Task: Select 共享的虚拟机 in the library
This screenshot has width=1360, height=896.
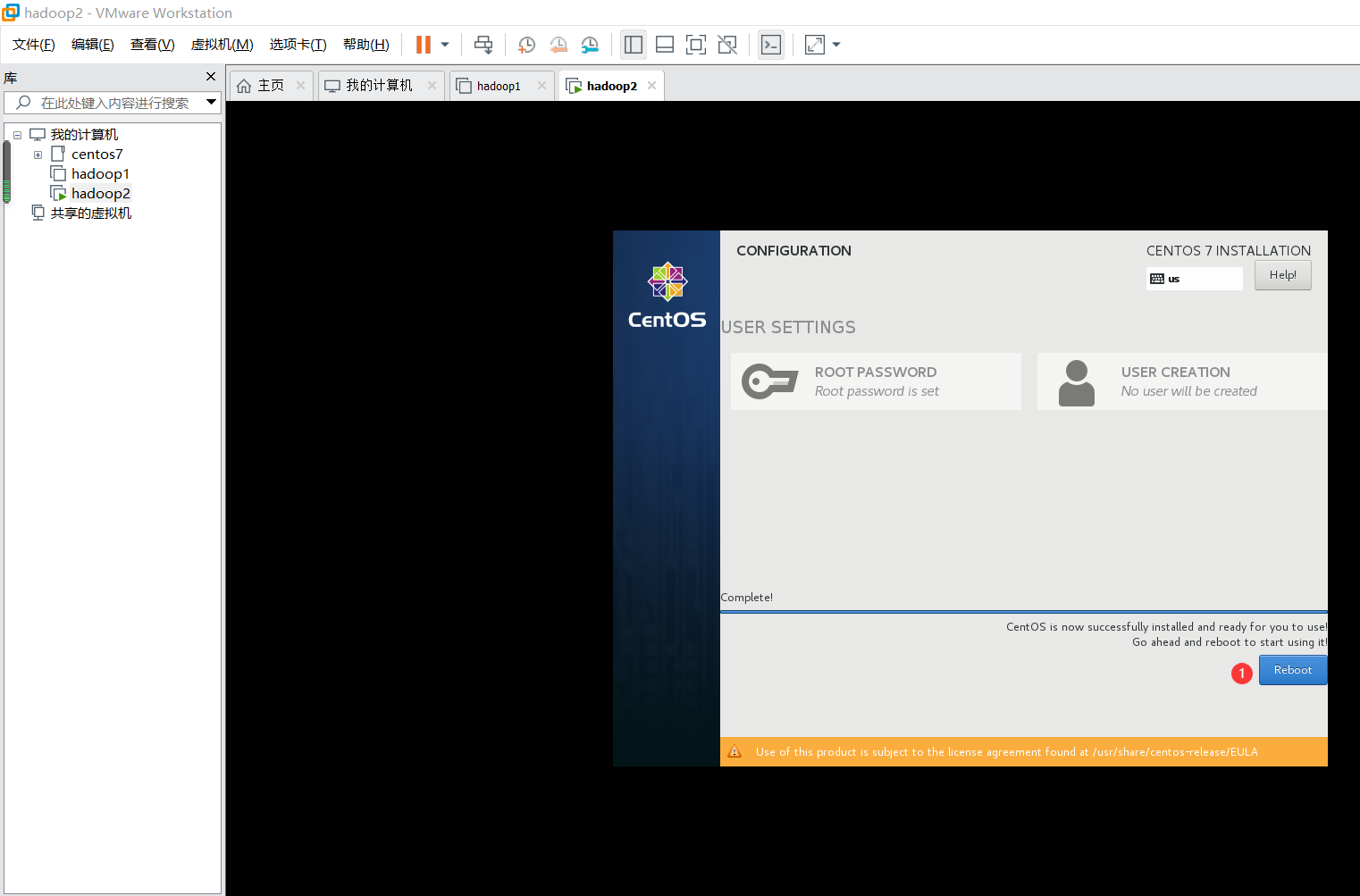Action: click(90, 214)
